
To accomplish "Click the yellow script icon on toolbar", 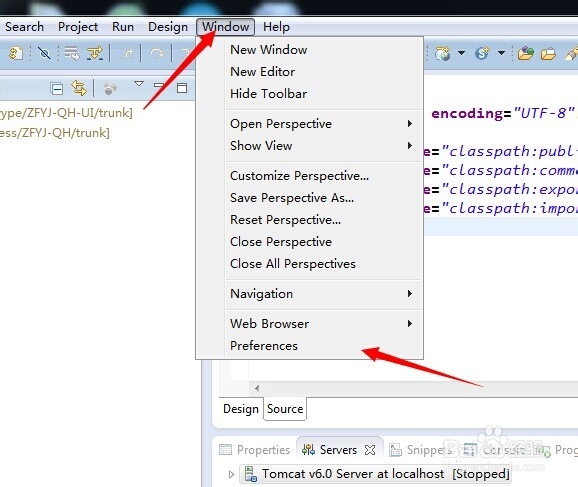I will tap(16, 54).
